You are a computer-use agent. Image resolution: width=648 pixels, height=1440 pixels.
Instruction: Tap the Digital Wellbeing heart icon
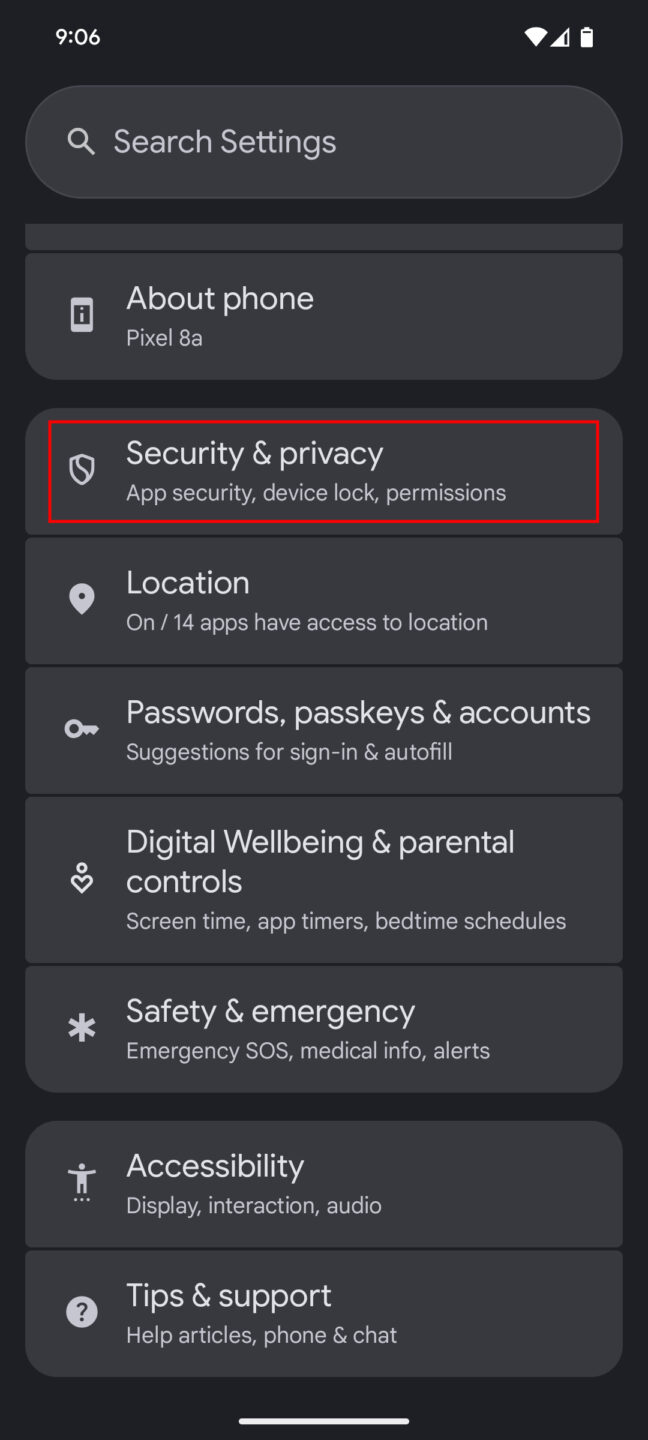point(81,879)
